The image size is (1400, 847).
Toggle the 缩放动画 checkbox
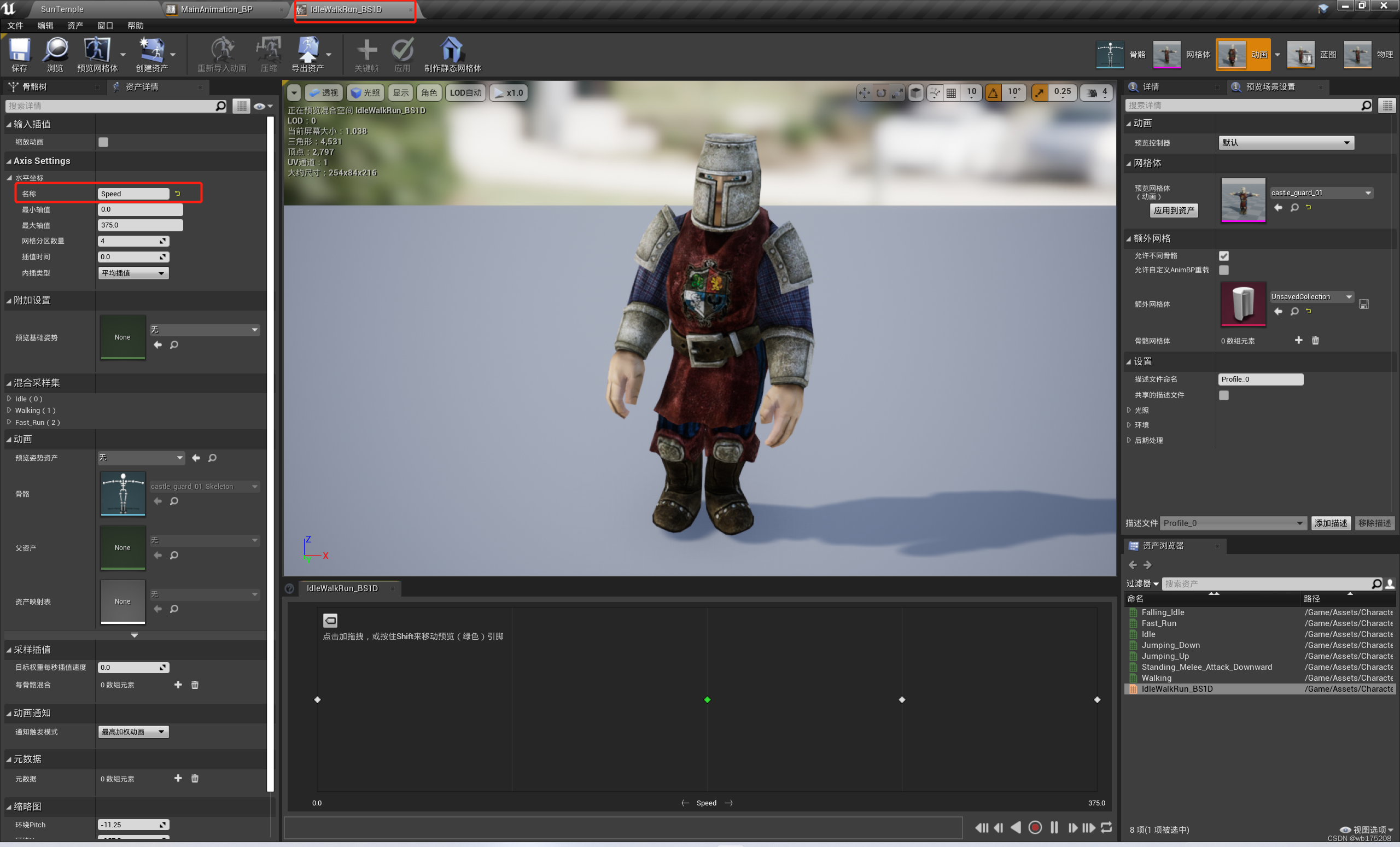(103, 142)
